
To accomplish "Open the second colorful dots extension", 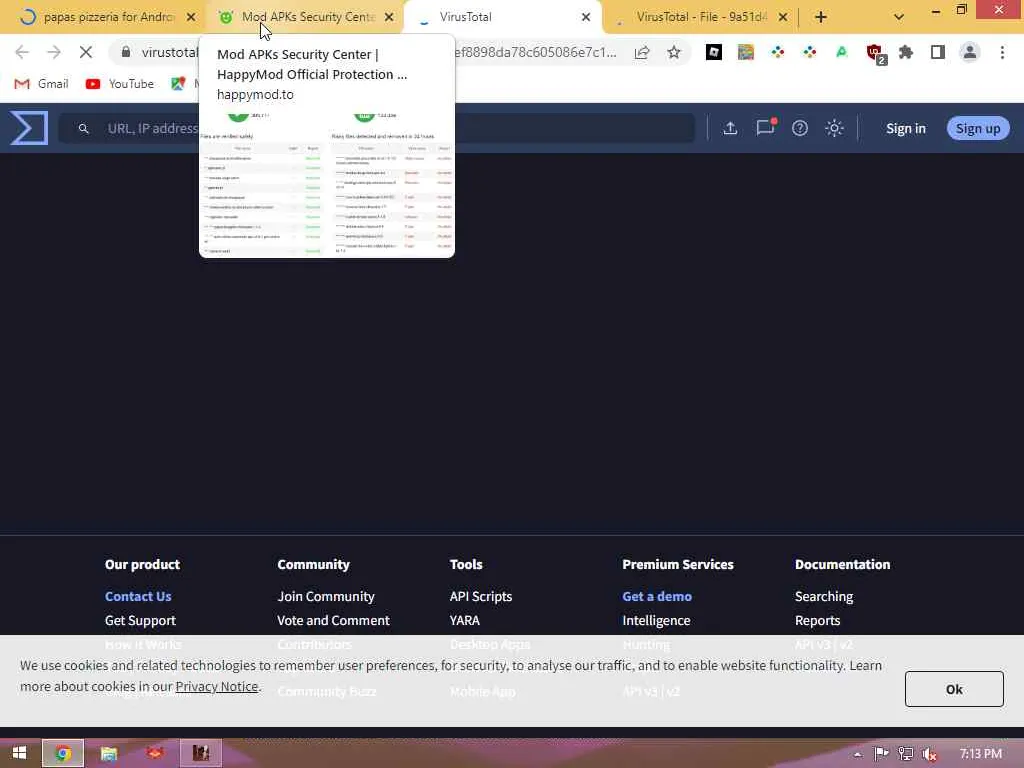I will coord(810,52).
